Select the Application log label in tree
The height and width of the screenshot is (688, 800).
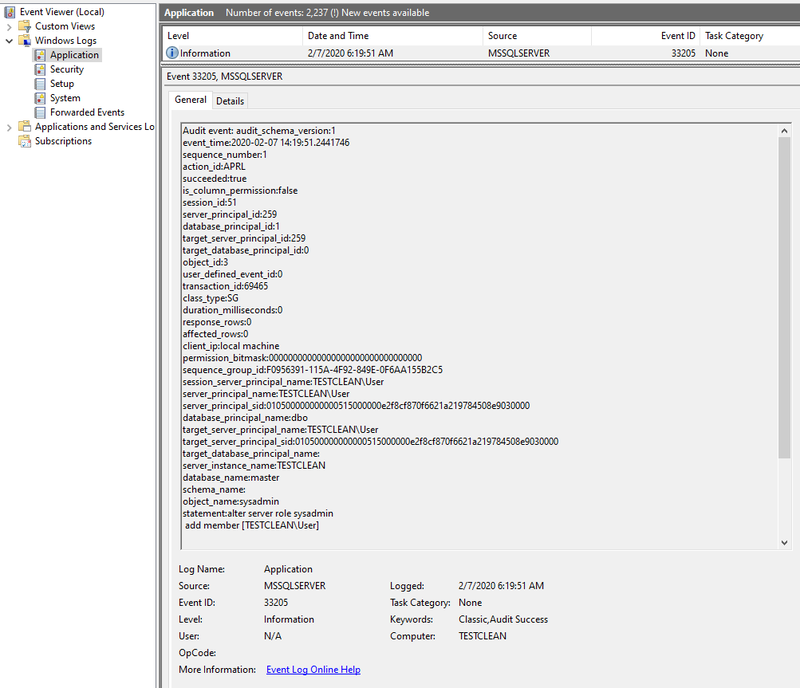tap(74, 55)
